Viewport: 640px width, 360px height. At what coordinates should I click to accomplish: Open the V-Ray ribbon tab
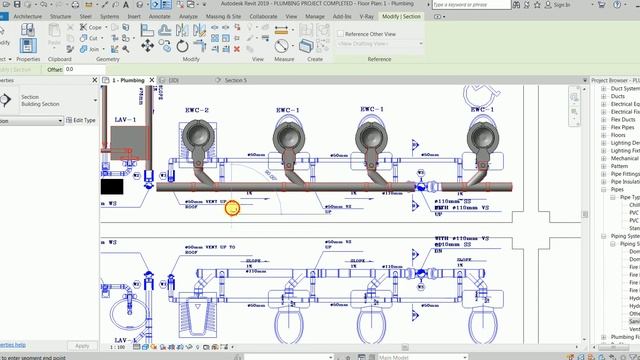click(366, 17)
